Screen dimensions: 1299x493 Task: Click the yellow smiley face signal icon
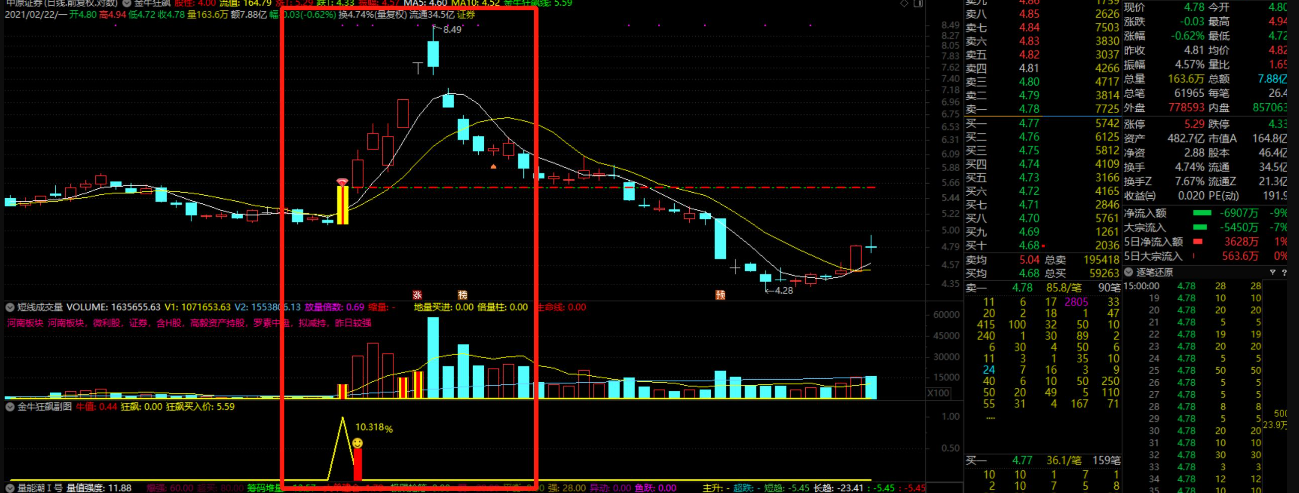point(358,441)
